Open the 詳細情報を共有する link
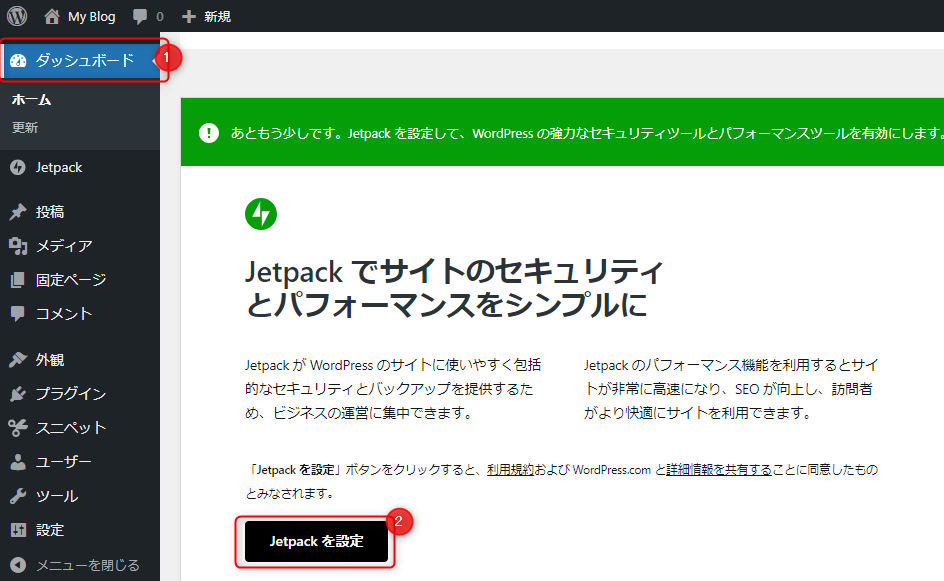944x581 pixels. tap(719, 470)
